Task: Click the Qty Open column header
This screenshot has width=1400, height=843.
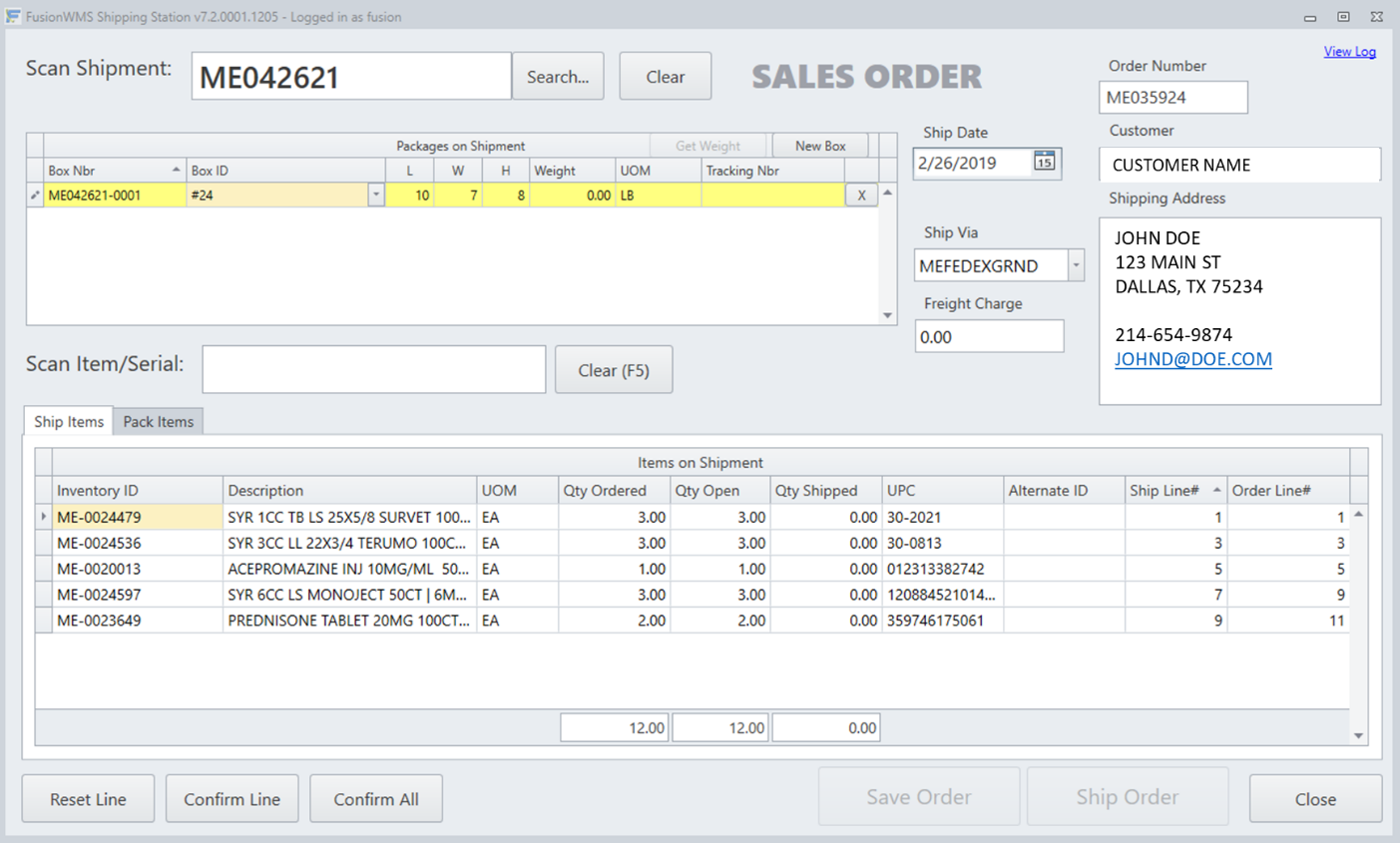Action: pos(720,490)
